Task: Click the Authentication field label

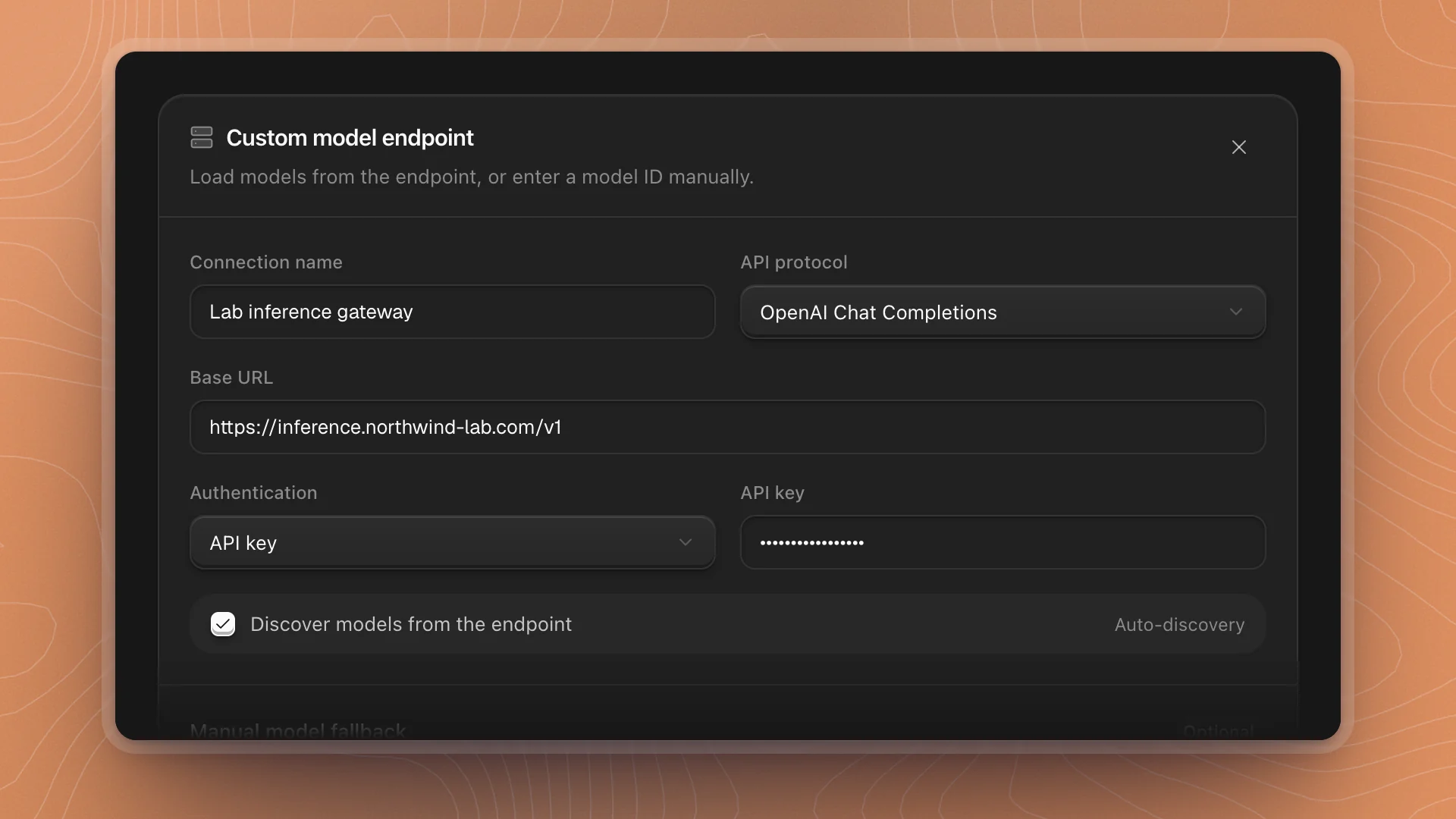Action: [253, 493]
